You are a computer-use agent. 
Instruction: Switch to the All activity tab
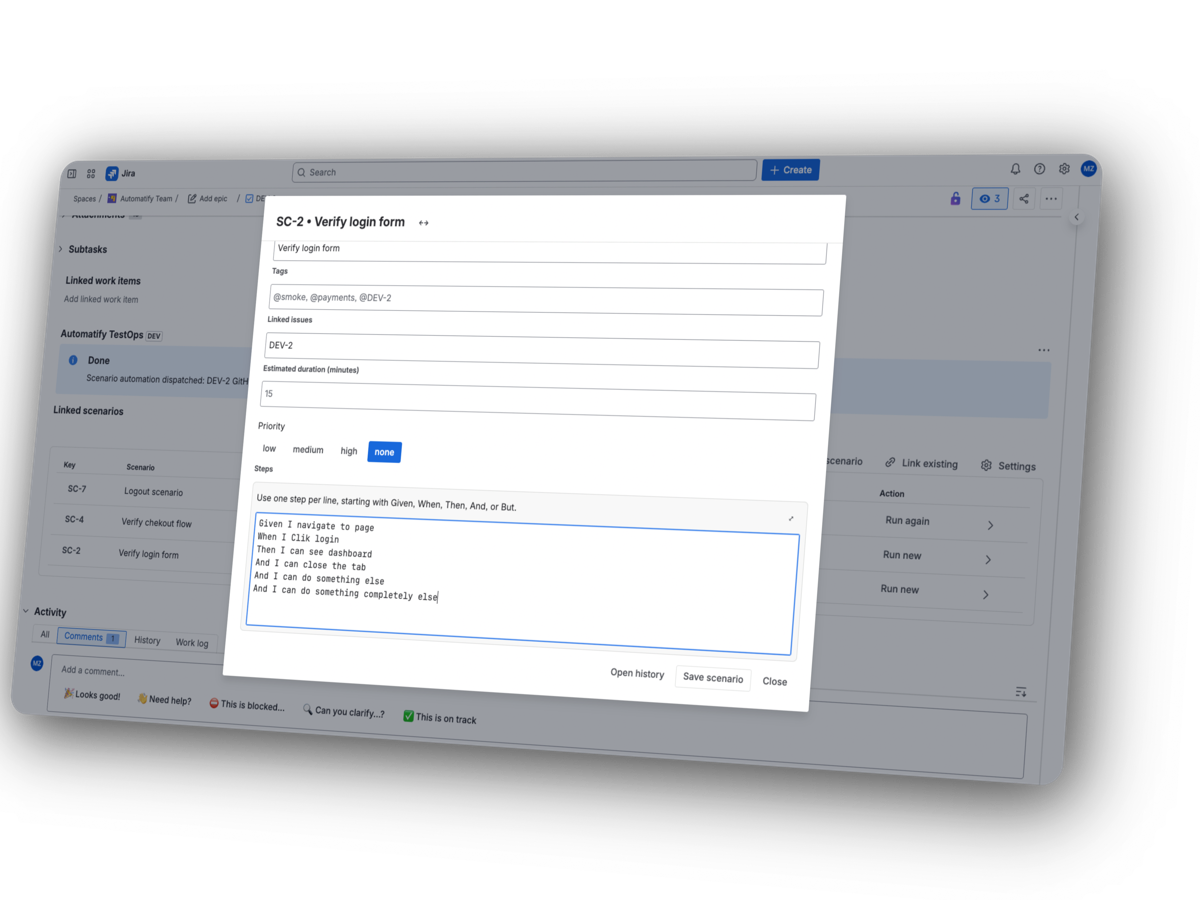45,634
